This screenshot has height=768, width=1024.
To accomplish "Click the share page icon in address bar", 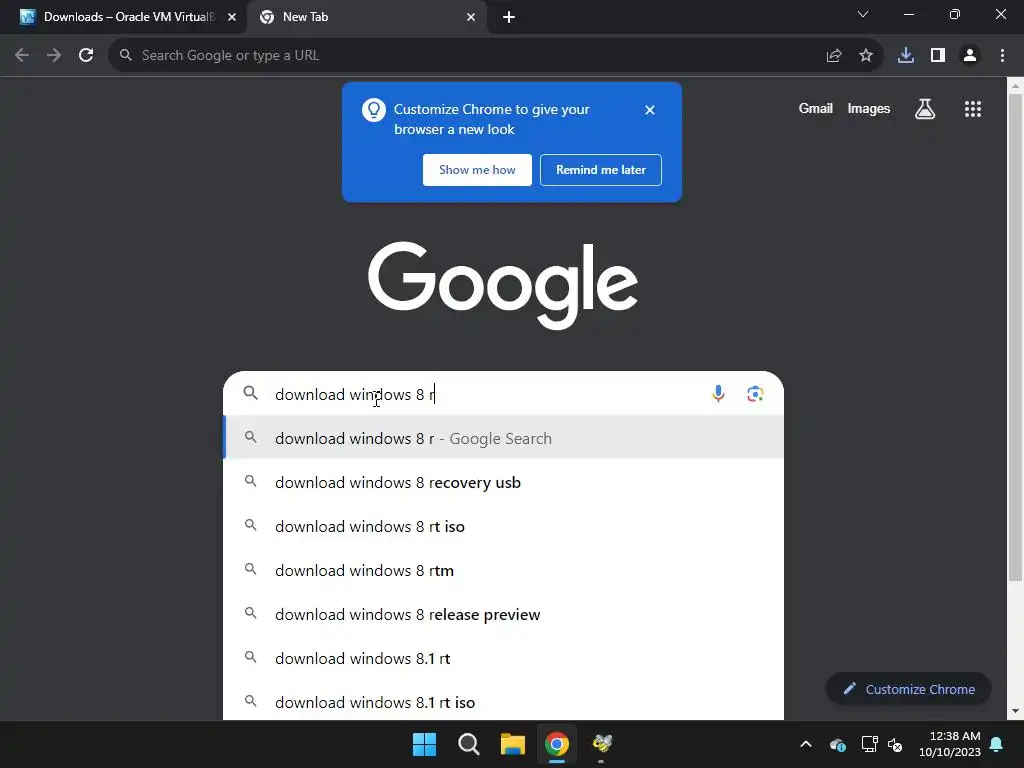I will click(x=834, y=56).
